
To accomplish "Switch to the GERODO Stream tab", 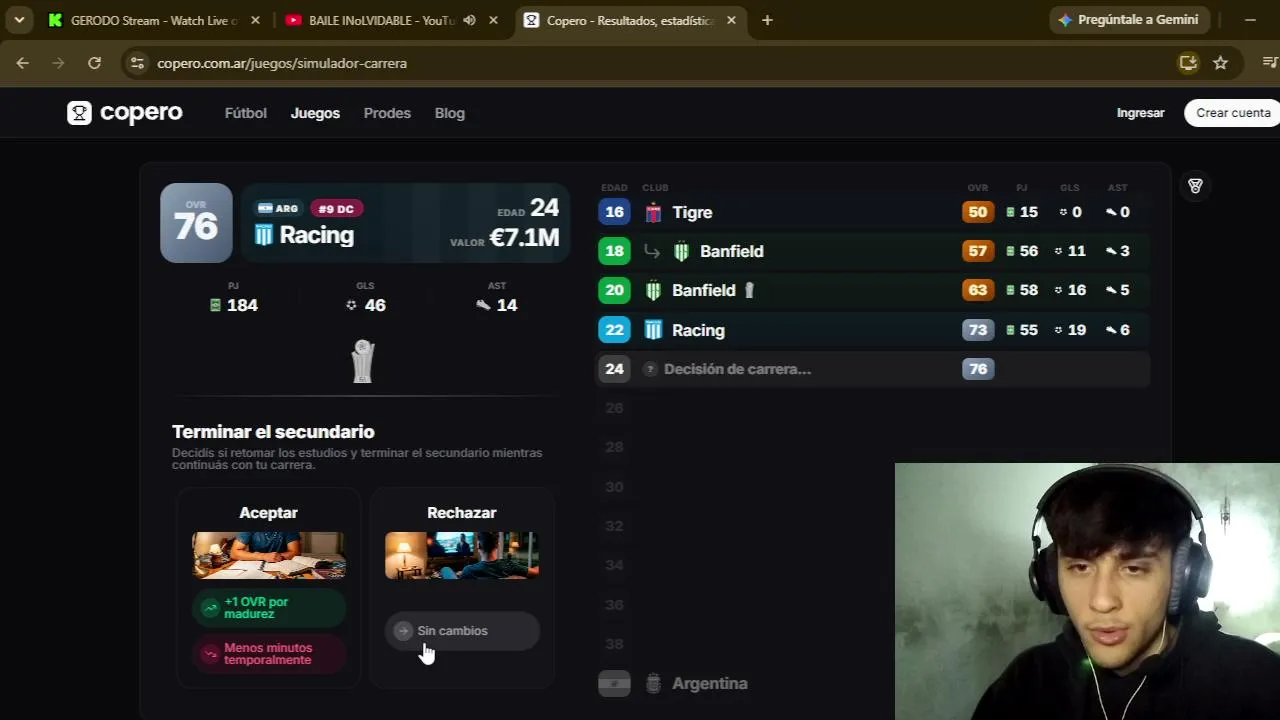I will (x=152, y=20).
